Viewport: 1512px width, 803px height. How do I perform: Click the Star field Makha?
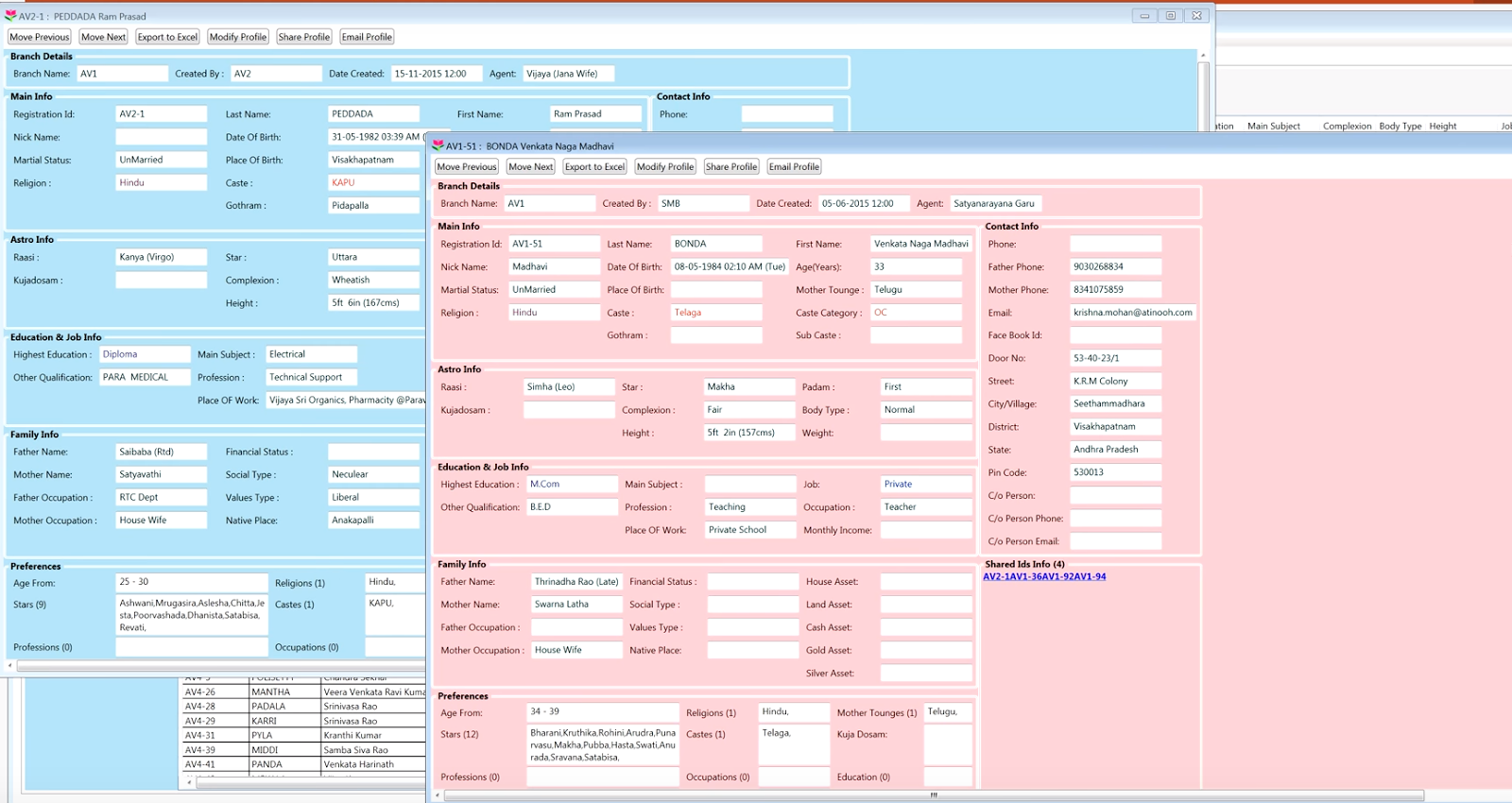tap(749, 387)
